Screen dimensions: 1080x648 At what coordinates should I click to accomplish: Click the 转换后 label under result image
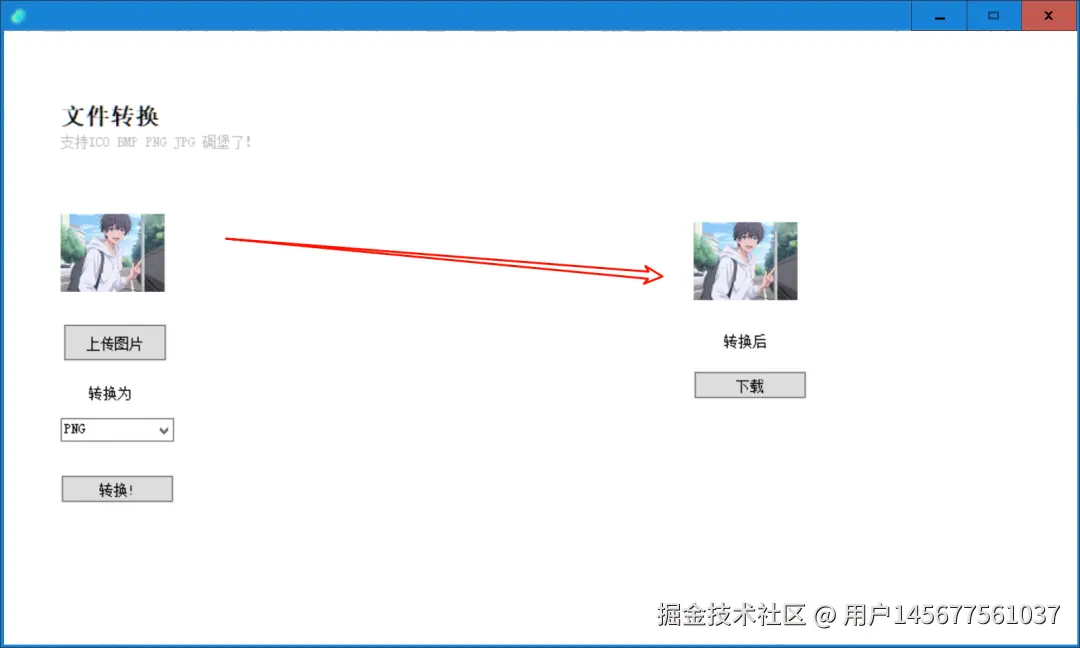(745, 341)
